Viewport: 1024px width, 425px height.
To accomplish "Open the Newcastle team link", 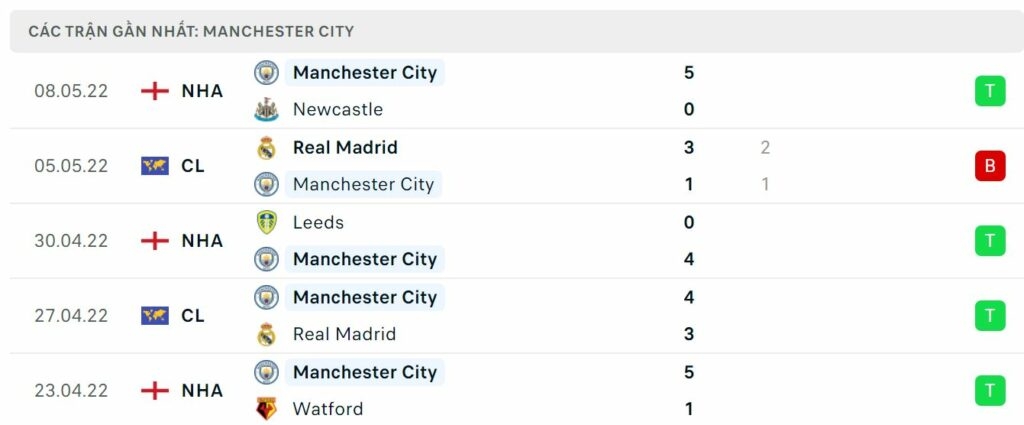I will (x=337, y=109).
